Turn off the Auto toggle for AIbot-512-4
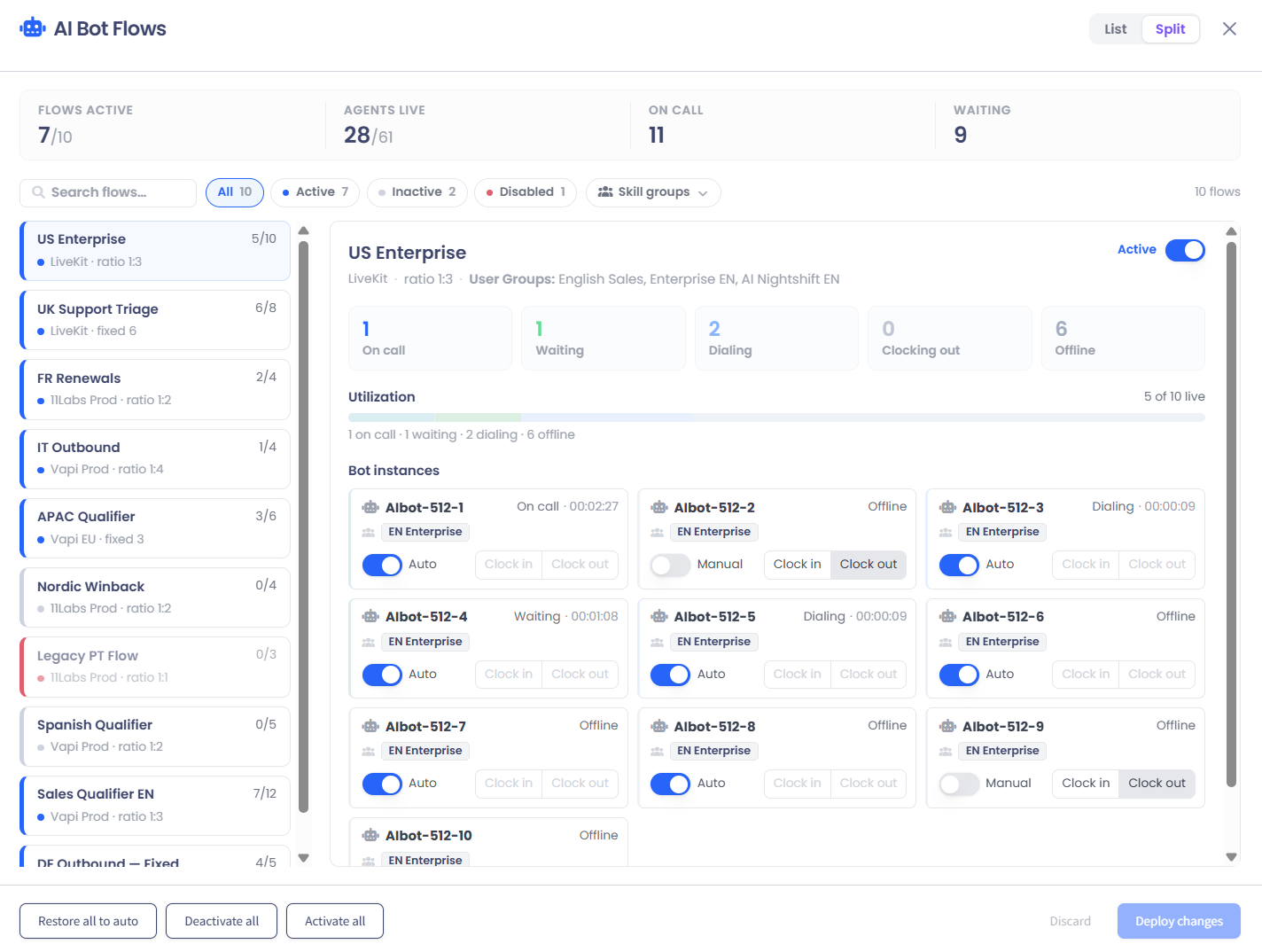 coord(382,675)
